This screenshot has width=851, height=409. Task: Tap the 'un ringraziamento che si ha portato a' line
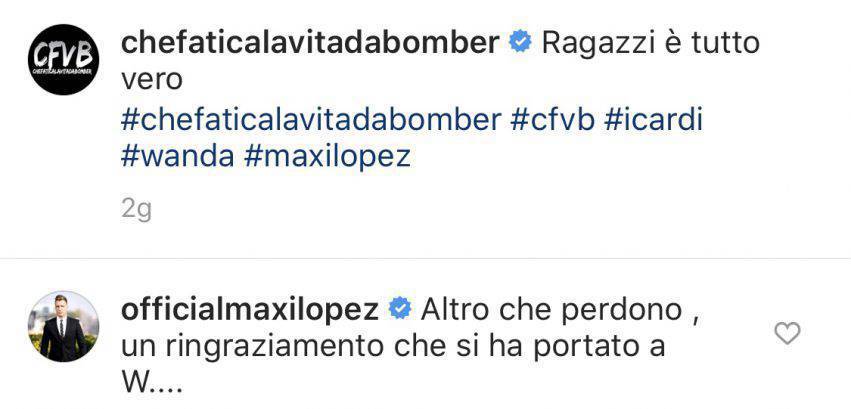pyautogui.click(x=393, y=348)
